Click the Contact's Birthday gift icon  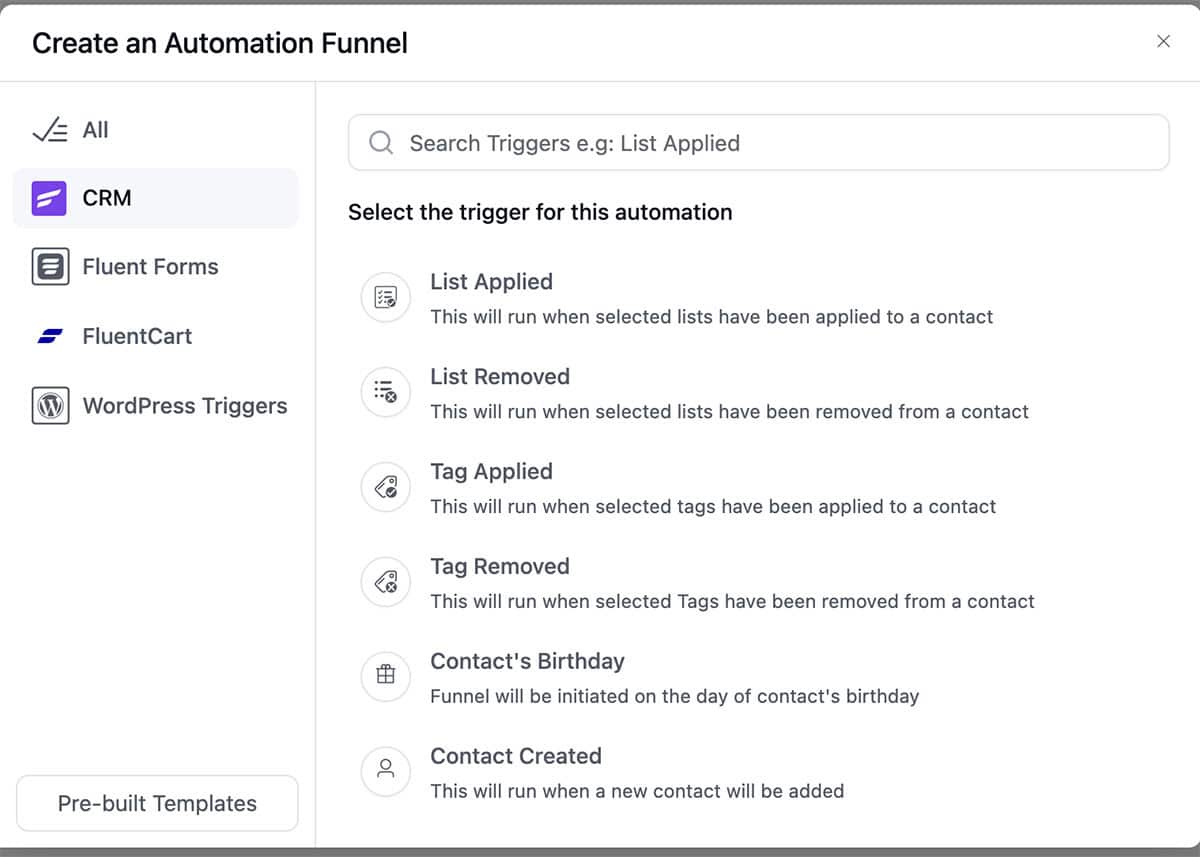(385, 676)
